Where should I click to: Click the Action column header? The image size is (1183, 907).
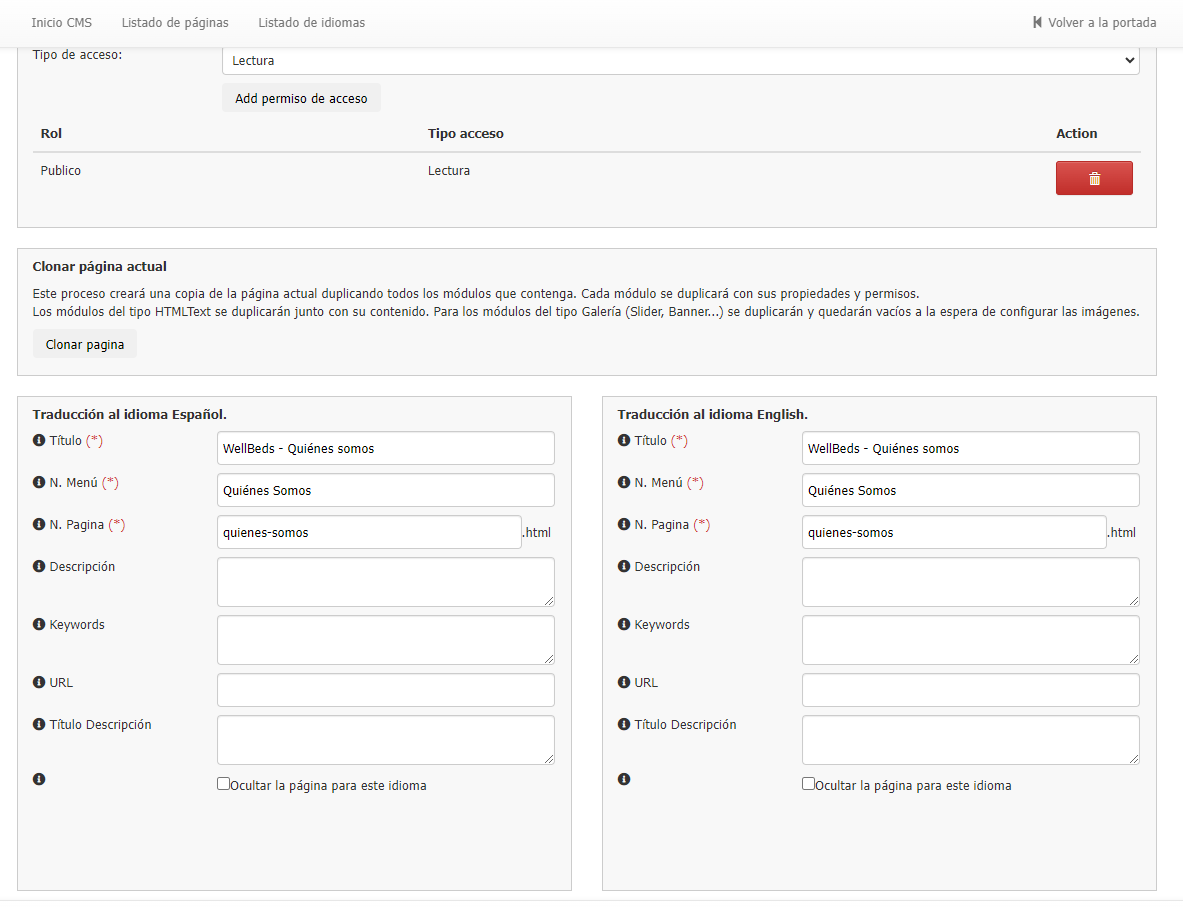coord(1077,134)
